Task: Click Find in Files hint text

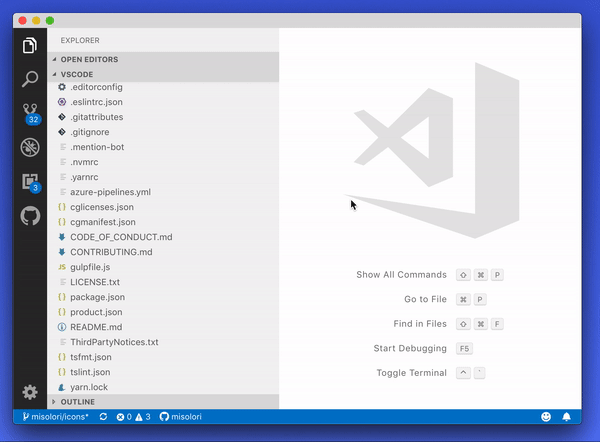Action: click(x=420, y=324)
